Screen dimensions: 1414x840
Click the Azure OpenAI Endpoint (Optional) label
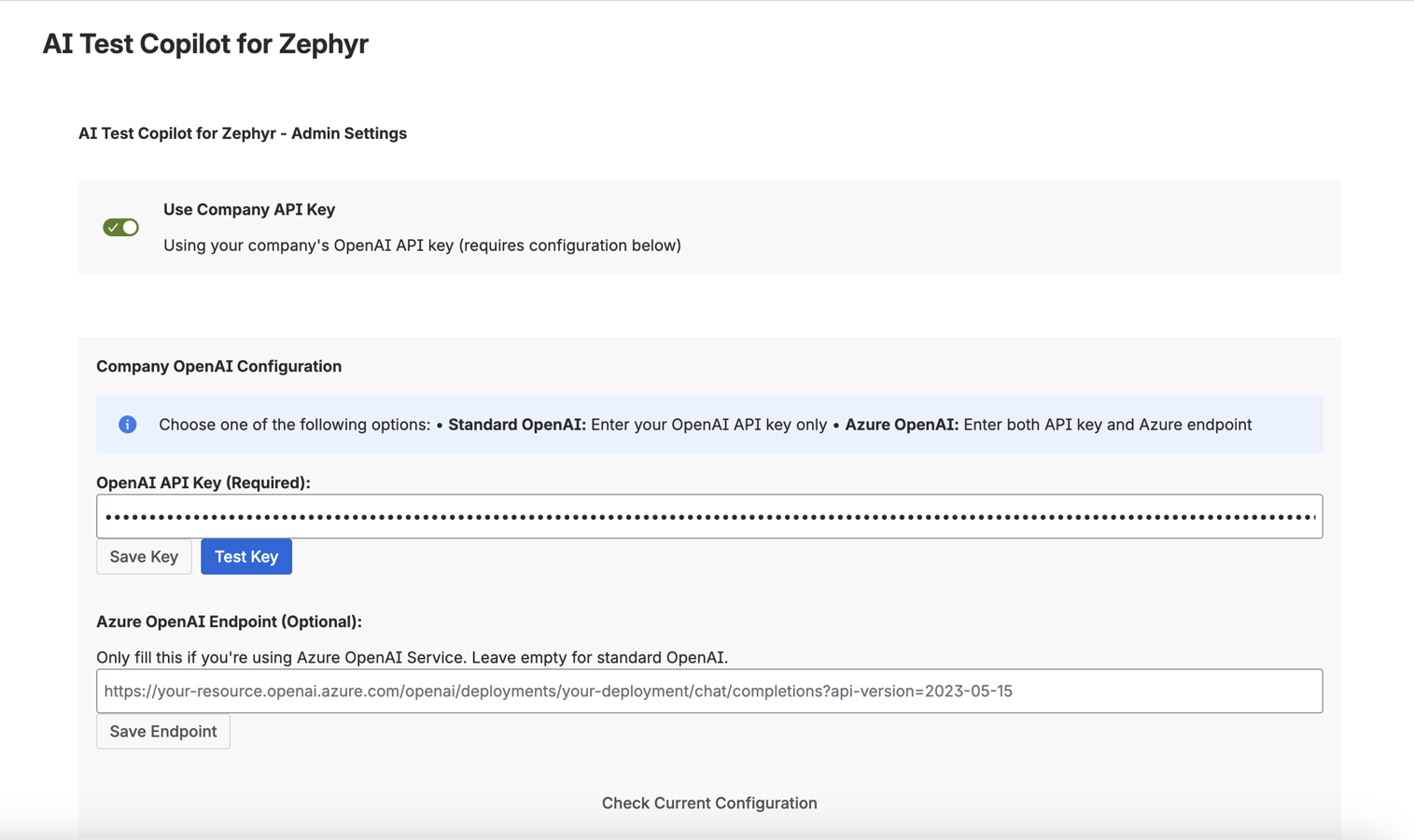tap(229, 622)
